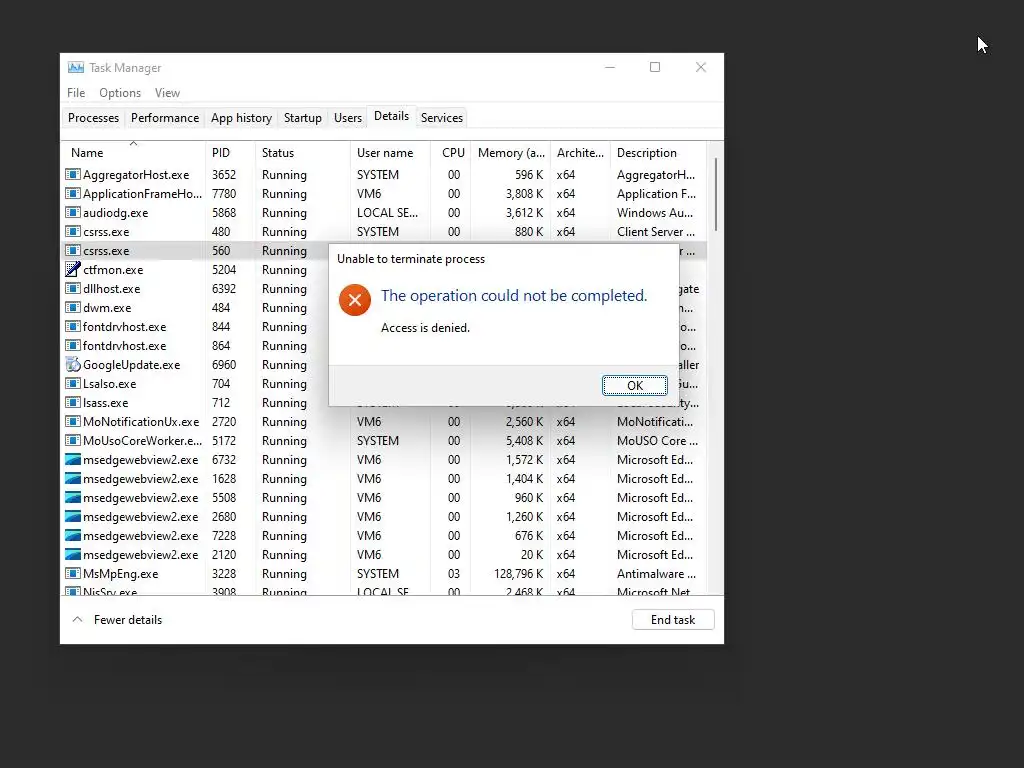The height and width of the screenshot is (768, 1024).
Task: Click msedgewebview2 icon for PID 2680
Action: point(72,516)
